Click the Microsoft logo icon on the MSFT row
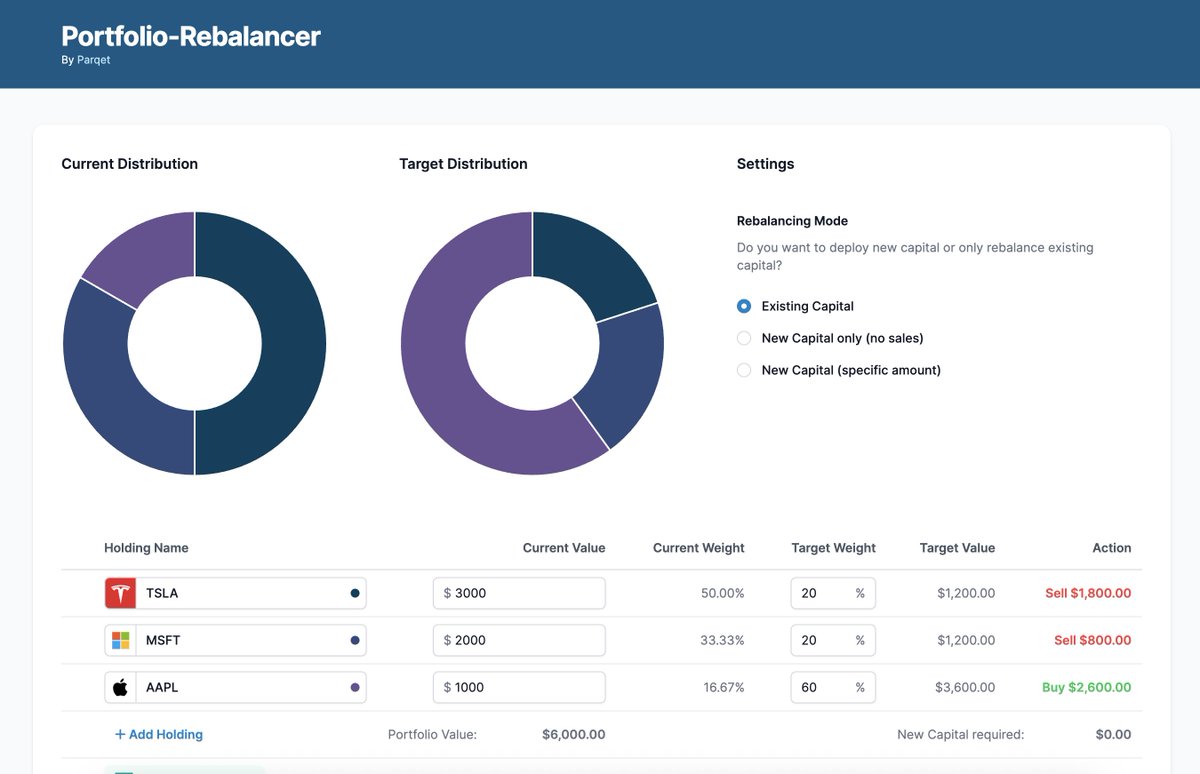 click(x=119, y=640)
